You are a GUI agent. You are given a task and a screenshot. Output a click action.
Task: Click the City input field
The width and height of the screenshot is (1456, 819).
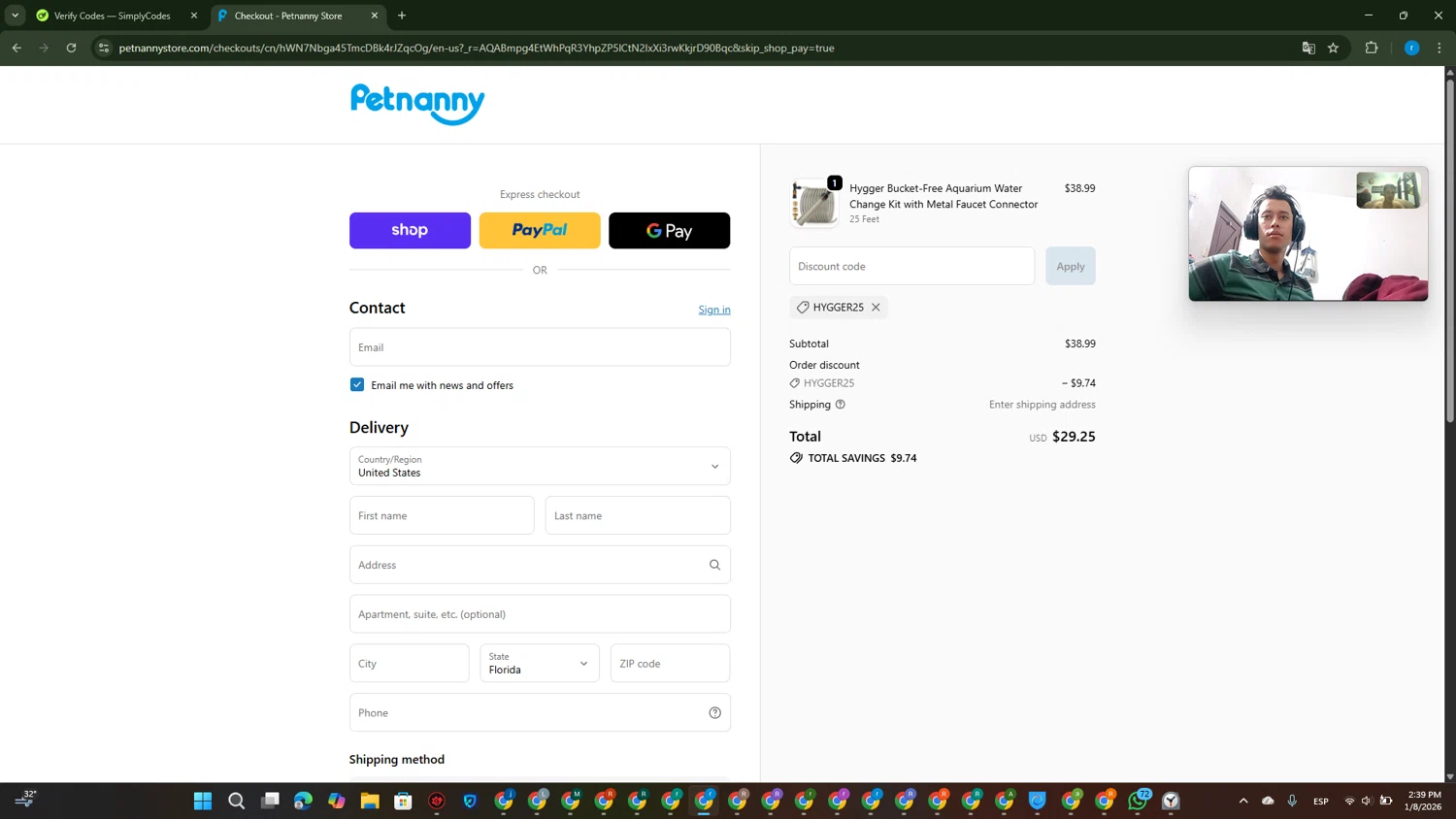[409, 664]
